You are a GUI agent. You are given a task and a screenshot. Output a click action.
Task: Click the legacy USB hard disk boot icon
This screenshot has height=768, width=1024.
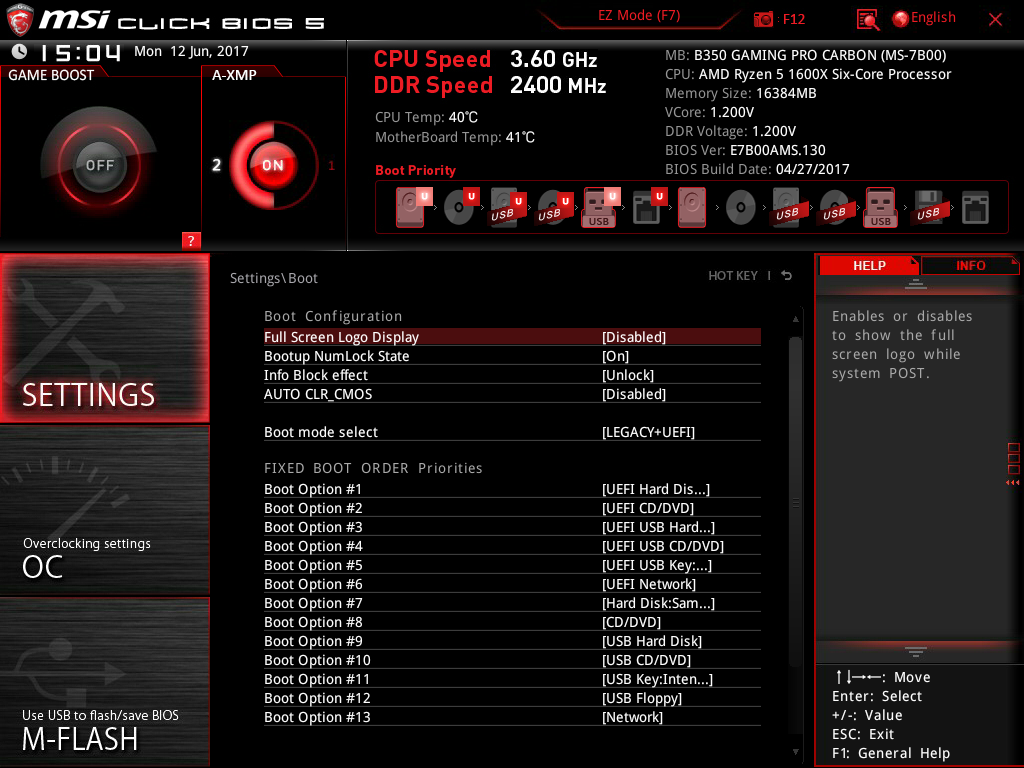click(x=787, y=207)
